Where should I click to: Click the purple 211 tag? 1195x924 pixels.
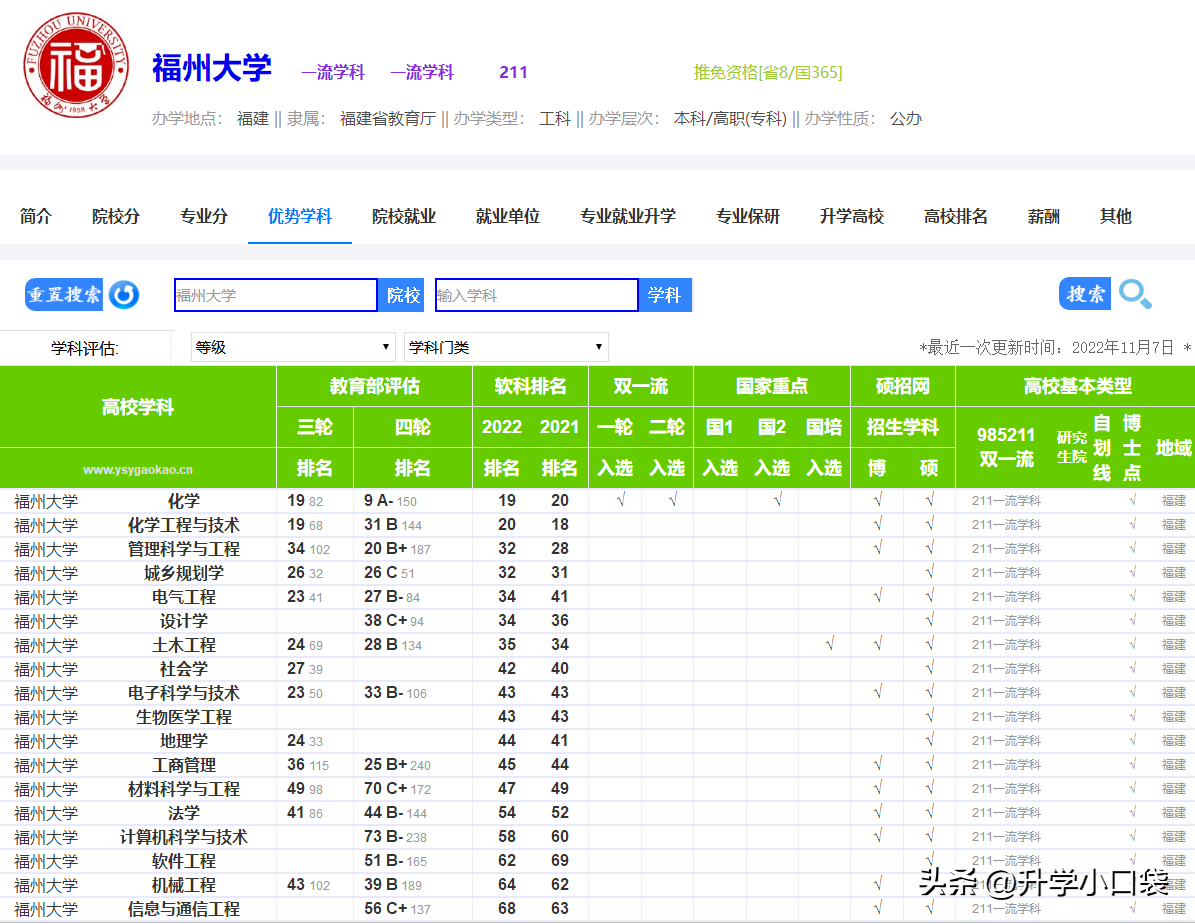tap(514, 72)
